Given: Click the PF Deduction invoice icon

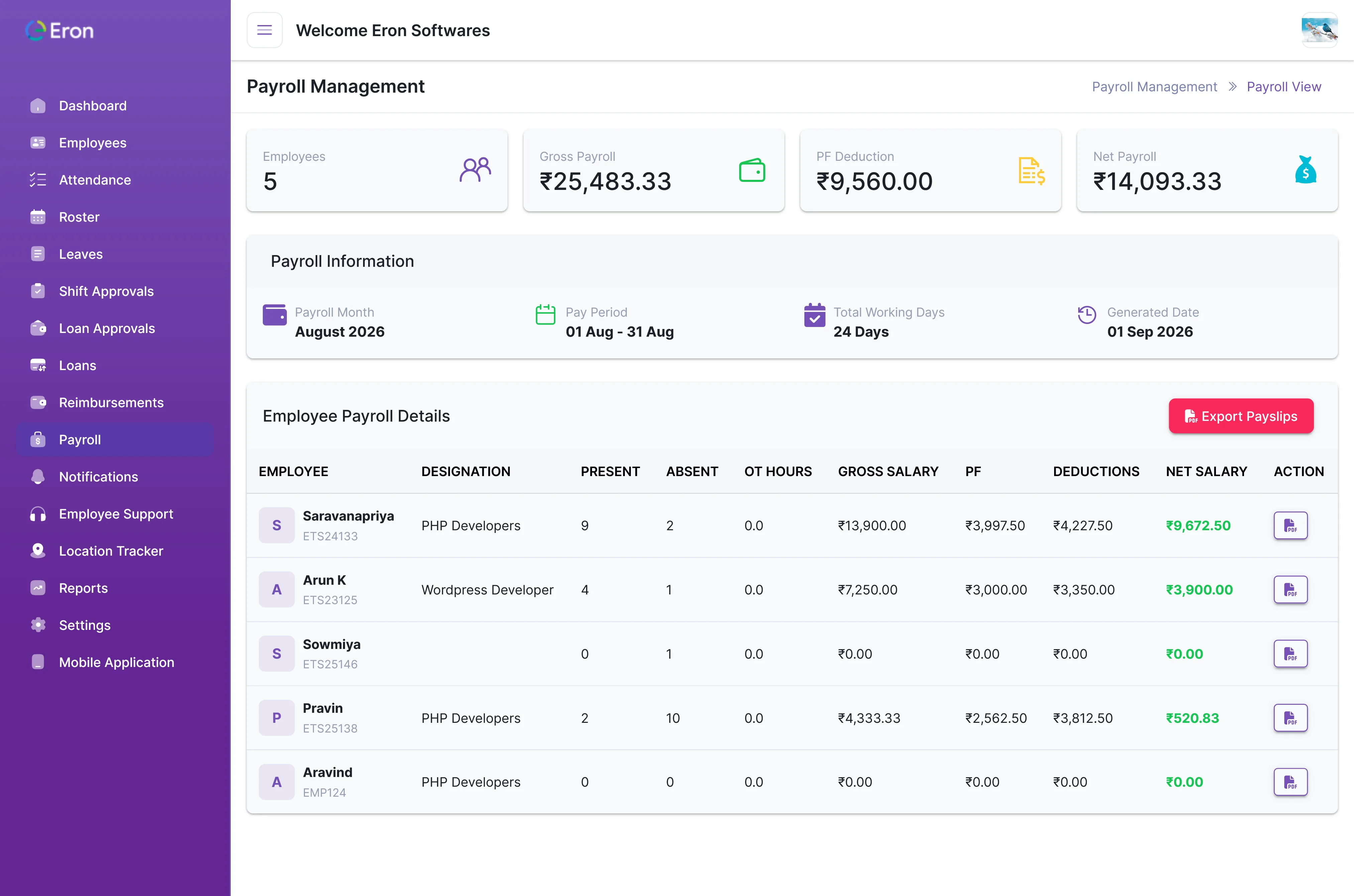Looking at the screenshot, I should click(x=1031, y=170).
